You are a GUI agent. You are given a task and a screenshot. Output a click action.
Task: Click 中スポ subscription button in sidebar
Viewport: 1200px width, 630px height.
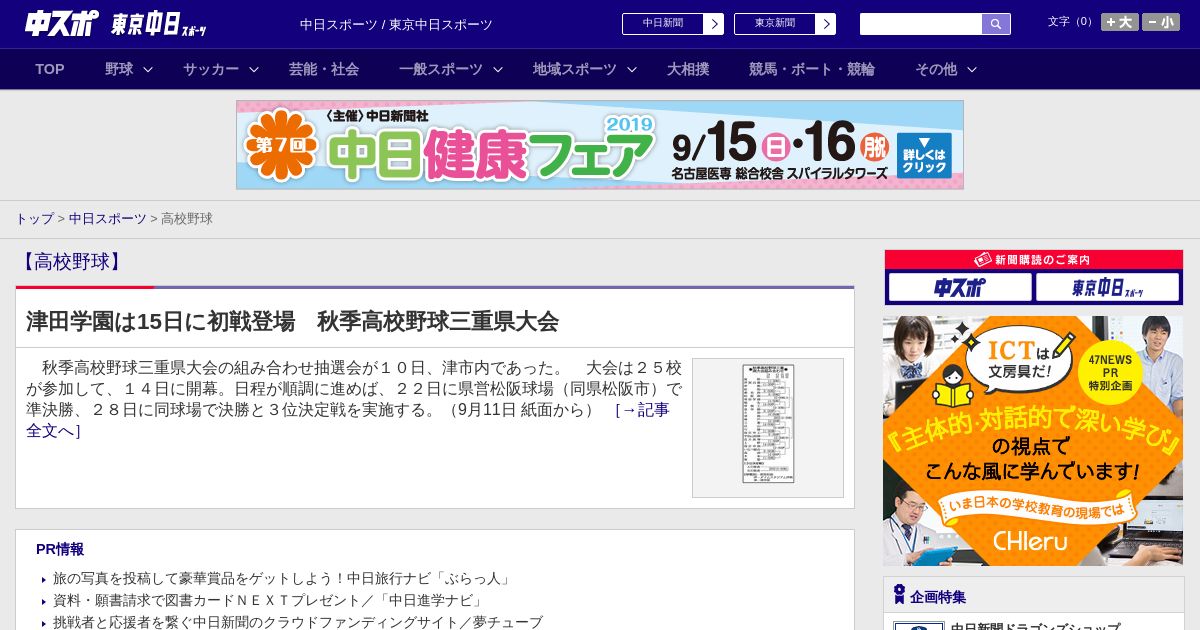click(959, 288)
